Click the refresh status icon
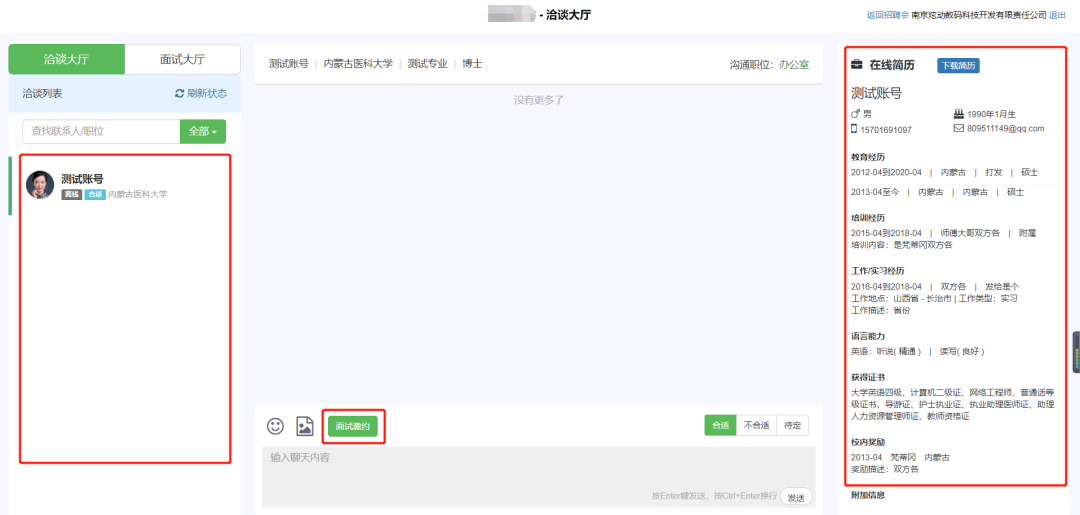 (180, 93)
